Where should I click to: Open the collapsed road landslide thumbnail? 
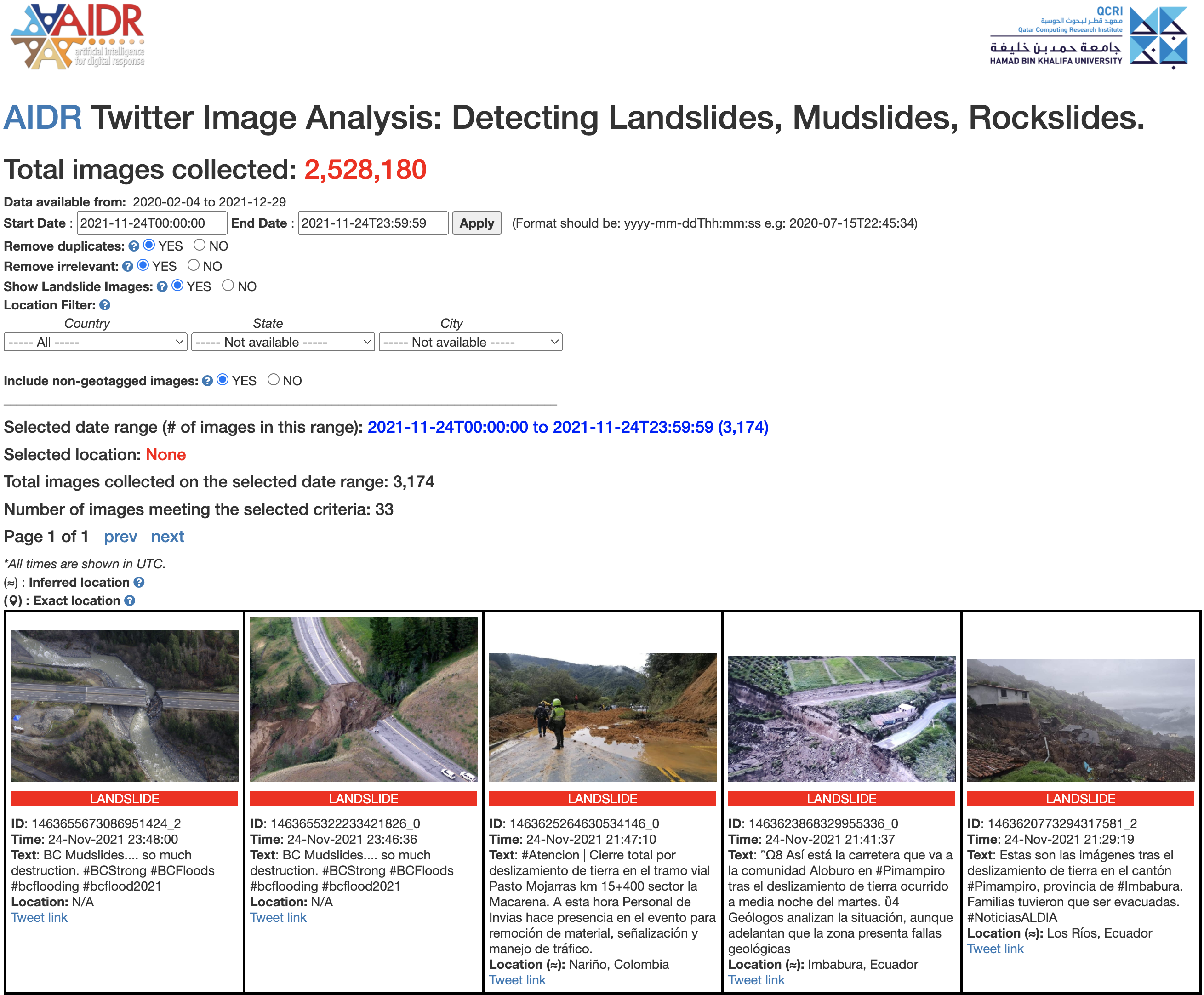pos(363,699)
